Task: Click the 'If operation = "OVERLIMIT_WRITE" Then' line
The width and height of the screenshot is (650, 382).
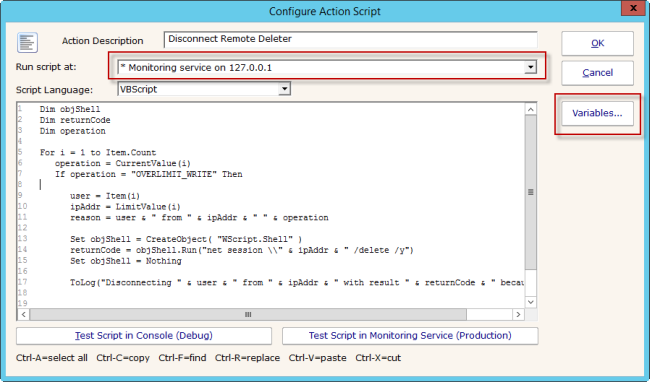Action: (149, 174)
